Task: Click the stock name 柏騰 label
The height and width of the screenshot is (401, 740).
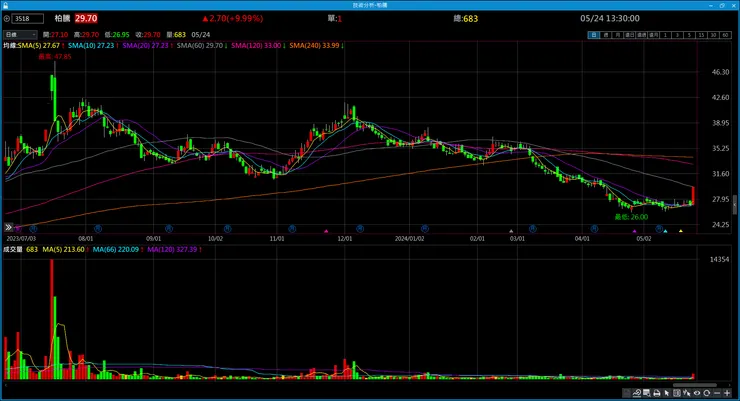Action: [62, 18]
